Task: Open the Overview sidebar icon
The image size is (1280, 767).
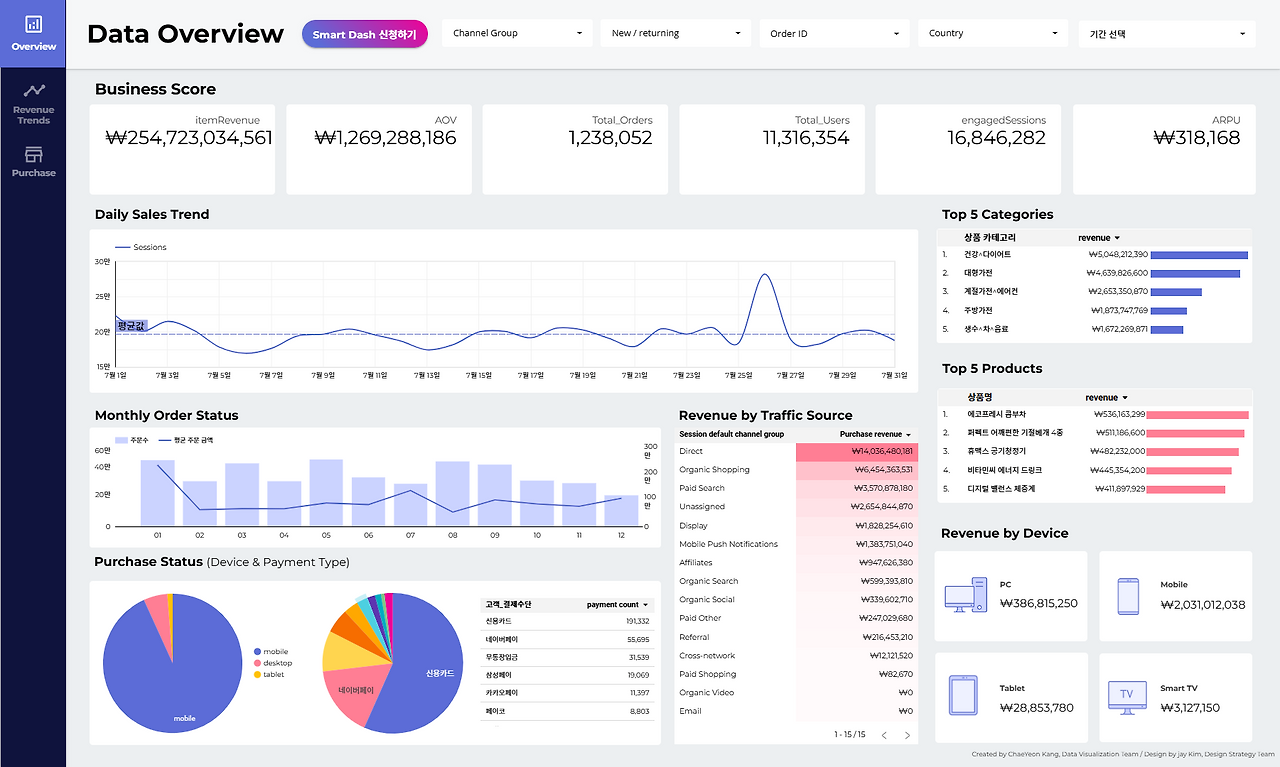Action: point(33,24)
